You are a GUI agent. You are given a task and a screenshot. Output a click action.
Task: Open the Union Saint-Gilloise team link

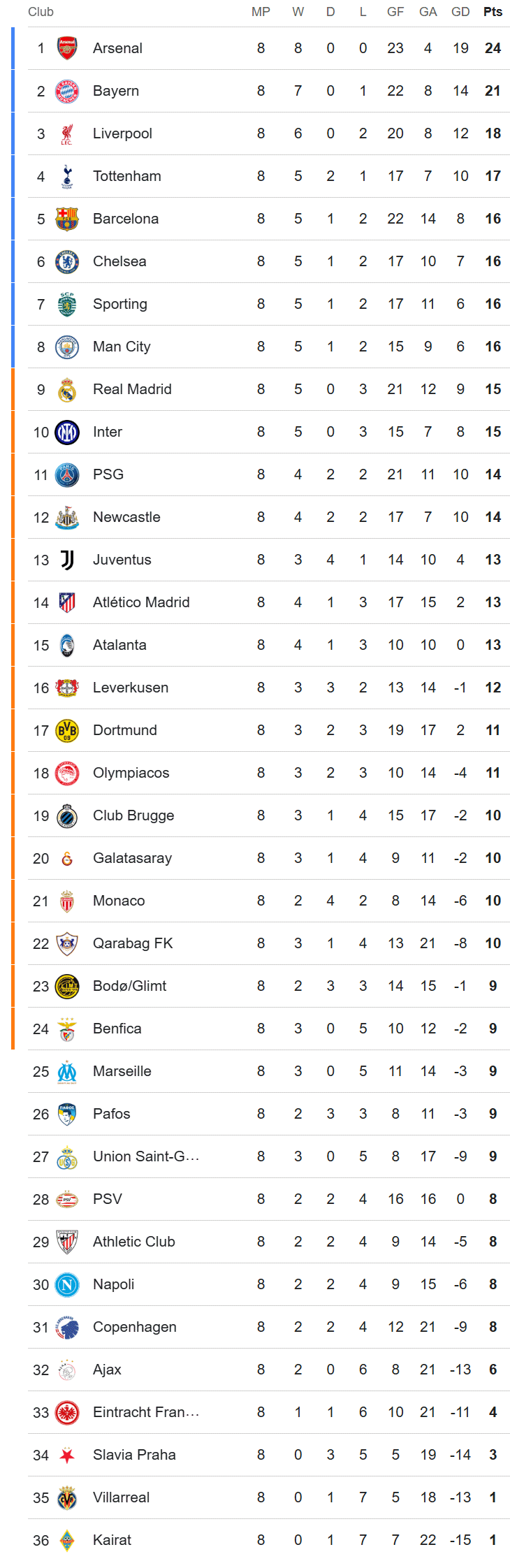coord(146,1156)
